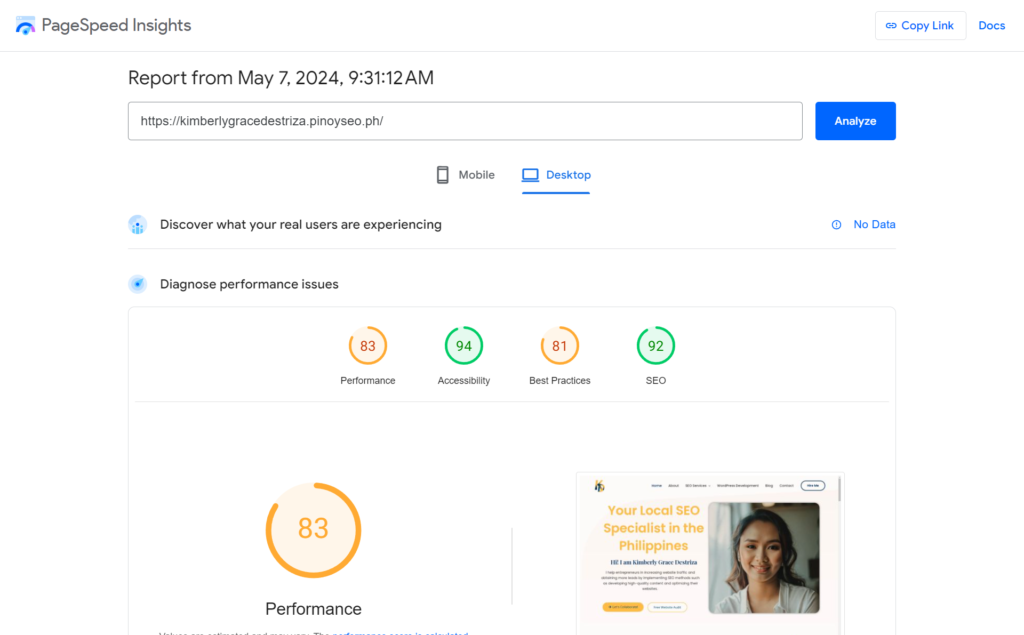Click the 'SEO' label text
Screen dimensions: 1024x635
point(656,380)
